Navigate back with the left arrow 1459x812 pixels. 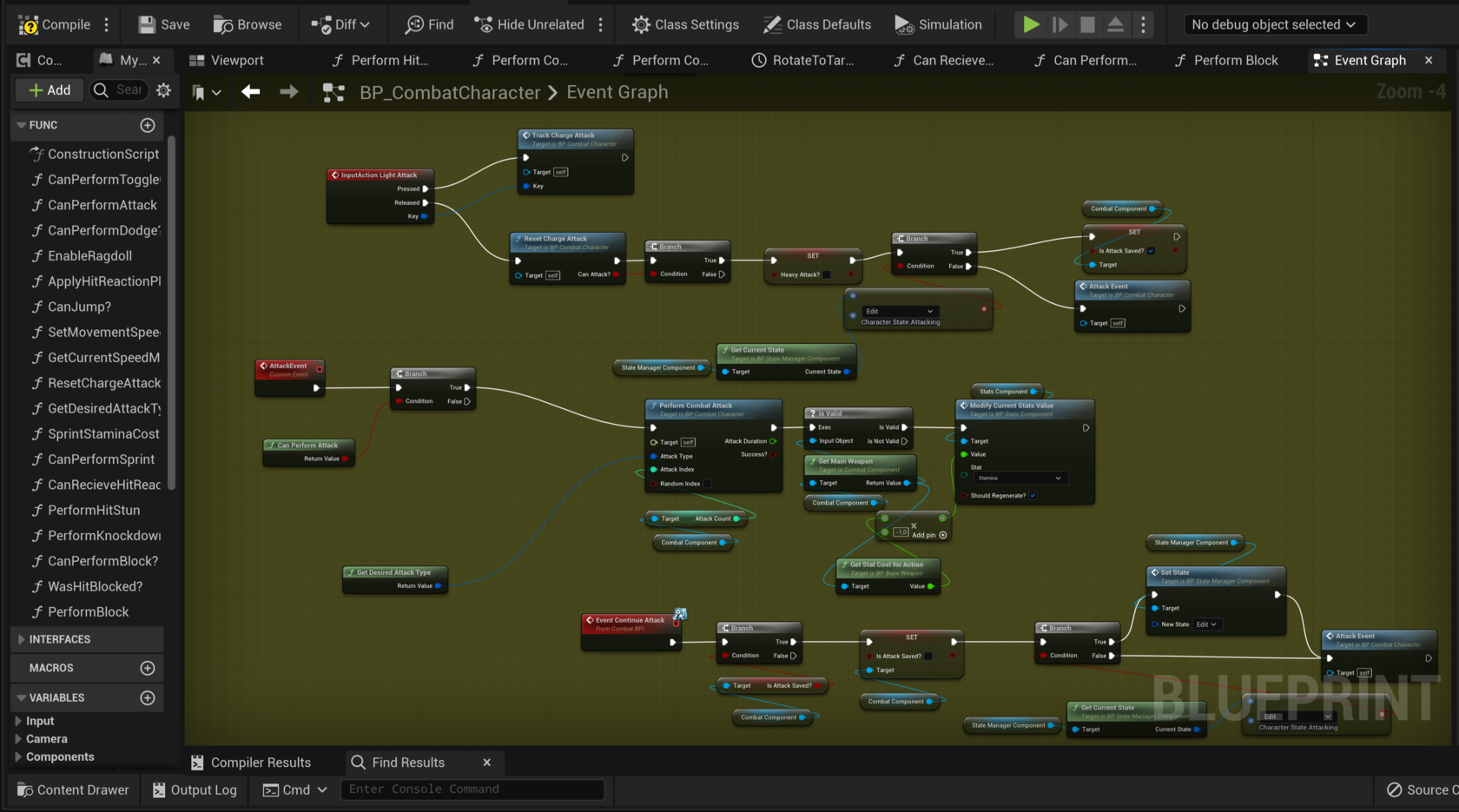pyautogui.click(x=251, y=92)
